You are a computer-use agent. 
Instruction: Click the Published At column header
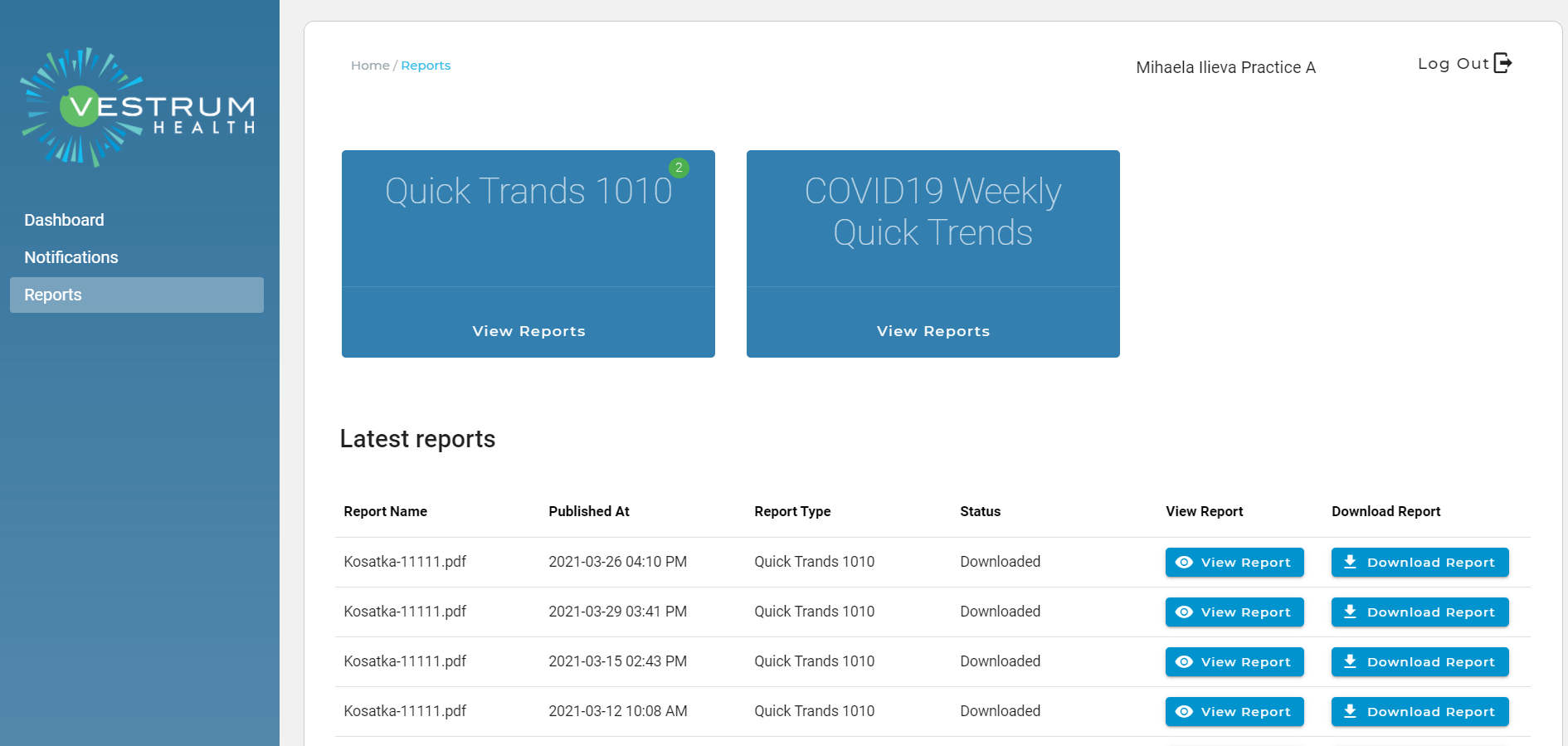click(589, 511)
